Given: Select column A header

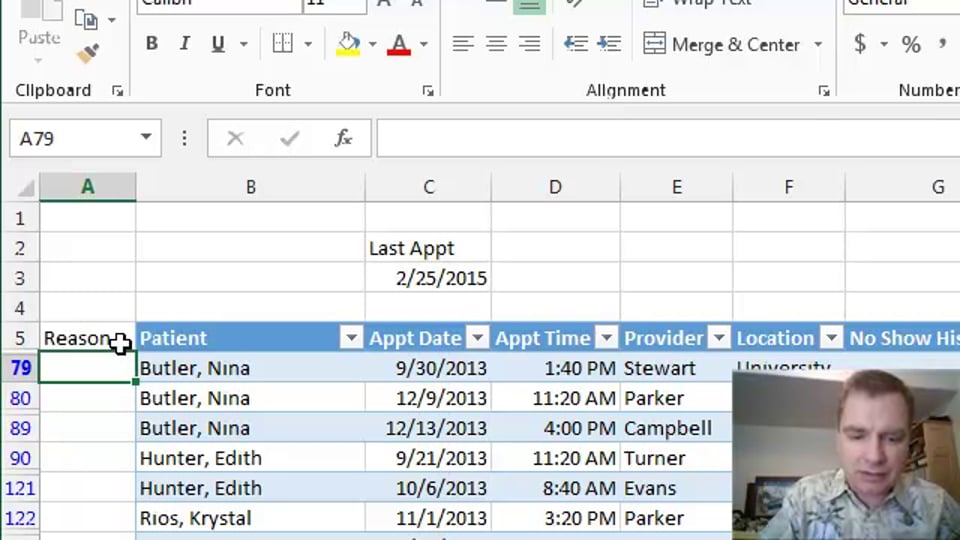Looking at the screenshot, I should pos(88,187).
